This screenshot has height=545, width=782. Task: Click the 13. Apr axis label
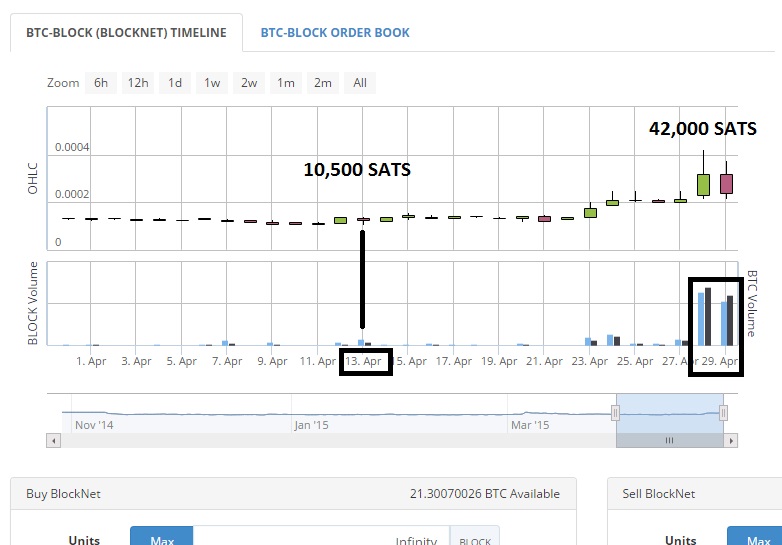point(363,361)
